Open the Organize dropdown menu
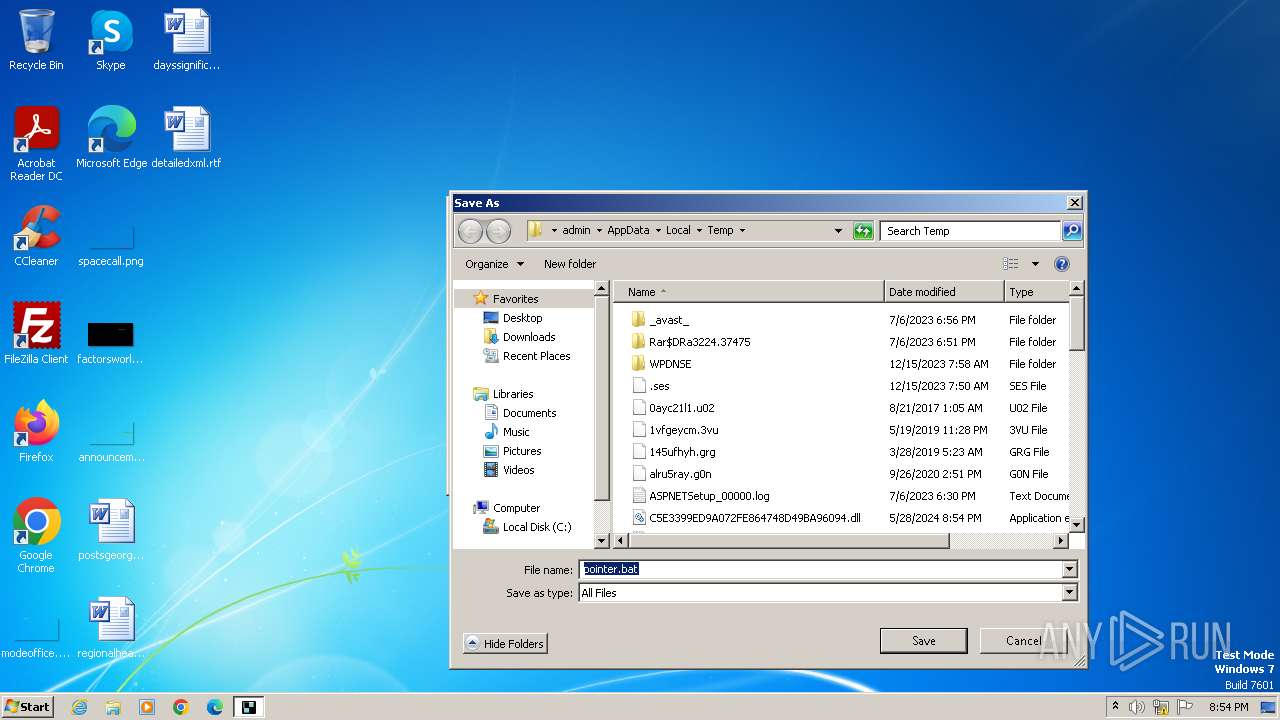The image size is (1280, 720). click(494, 264)
